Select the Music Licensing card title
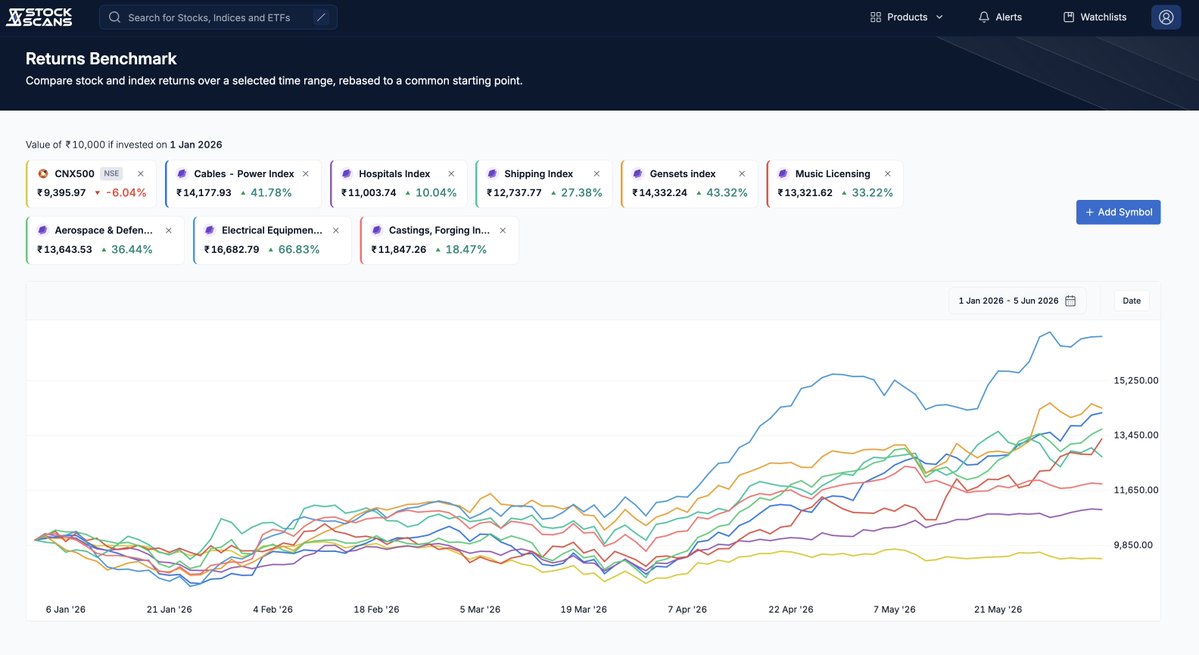The height and width of the screenshot is (655, 1199). (833, 173)
